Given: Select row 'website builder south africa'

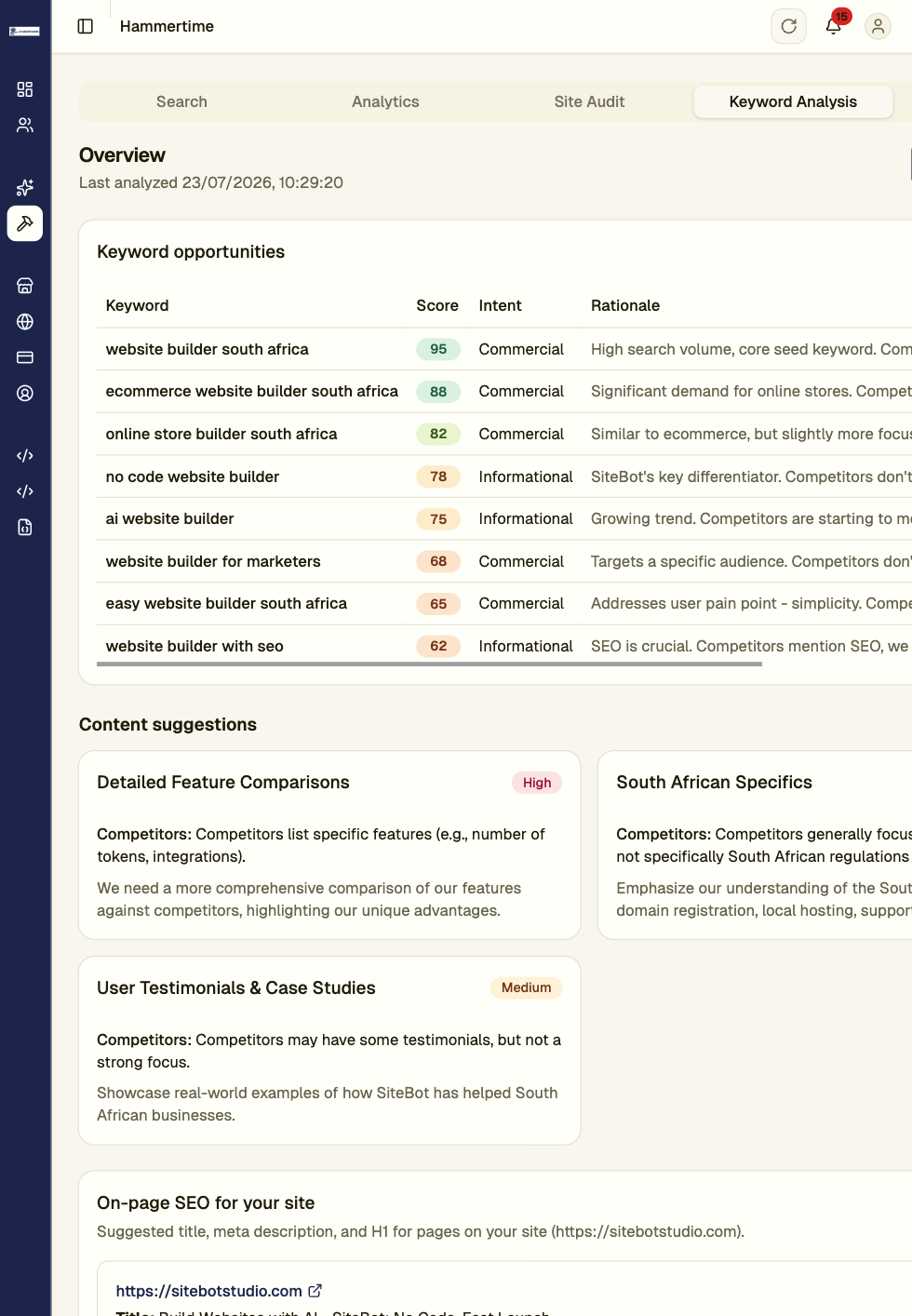Looking at the screenshot, I should coord(504,349).
